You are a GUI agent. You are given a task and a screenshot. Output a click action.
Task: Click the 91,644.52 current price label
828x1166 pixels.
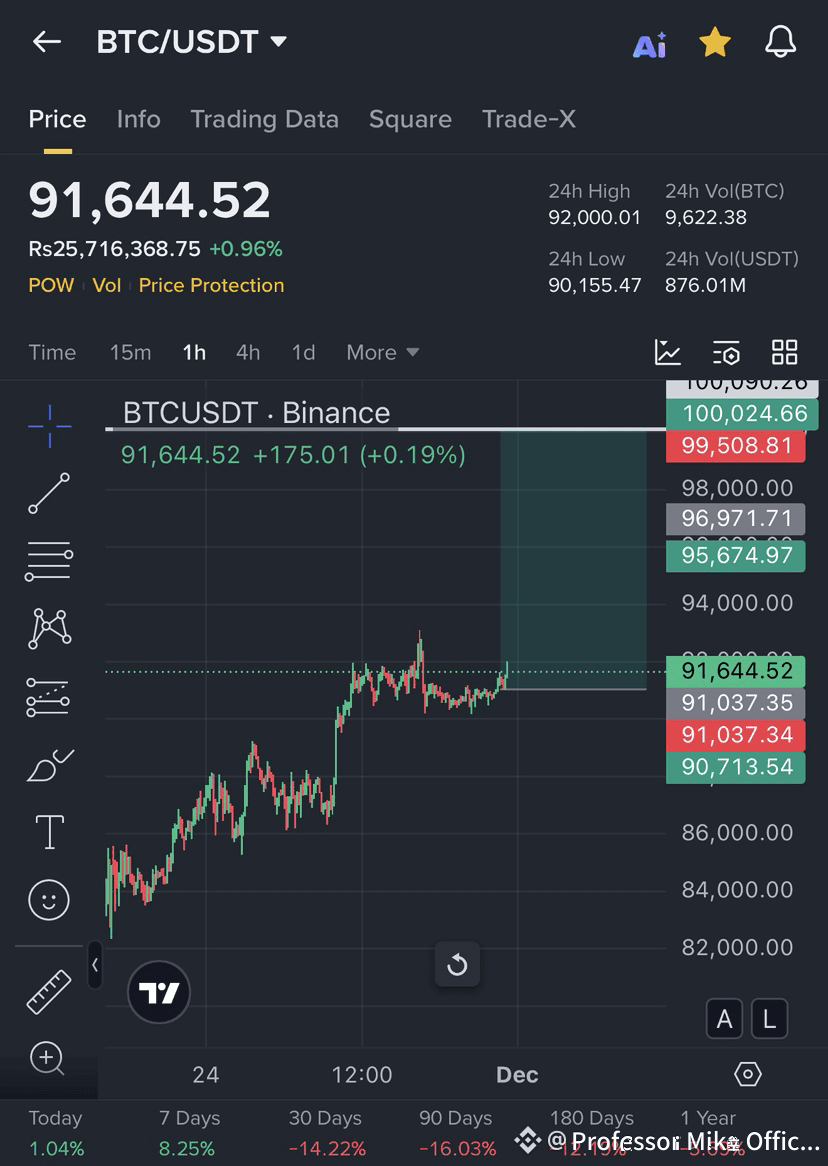coord(736,671)
